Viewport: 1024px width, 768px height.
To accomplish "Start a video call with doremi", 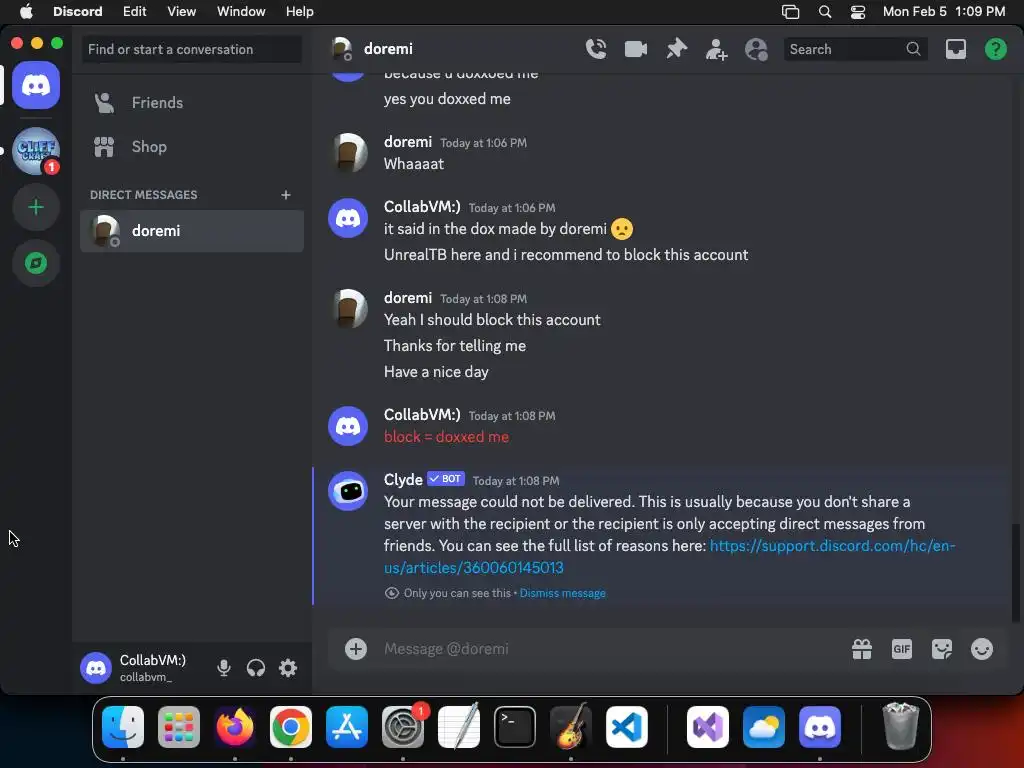I will click(635, 49).
